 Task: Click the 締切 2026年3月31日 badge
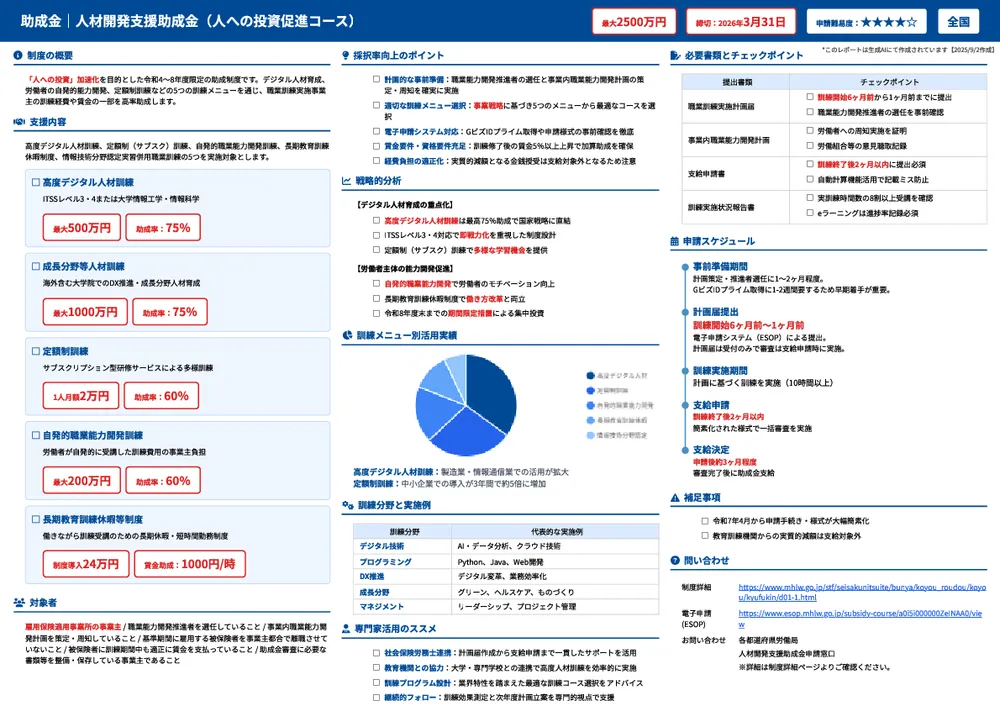[741, 22]
